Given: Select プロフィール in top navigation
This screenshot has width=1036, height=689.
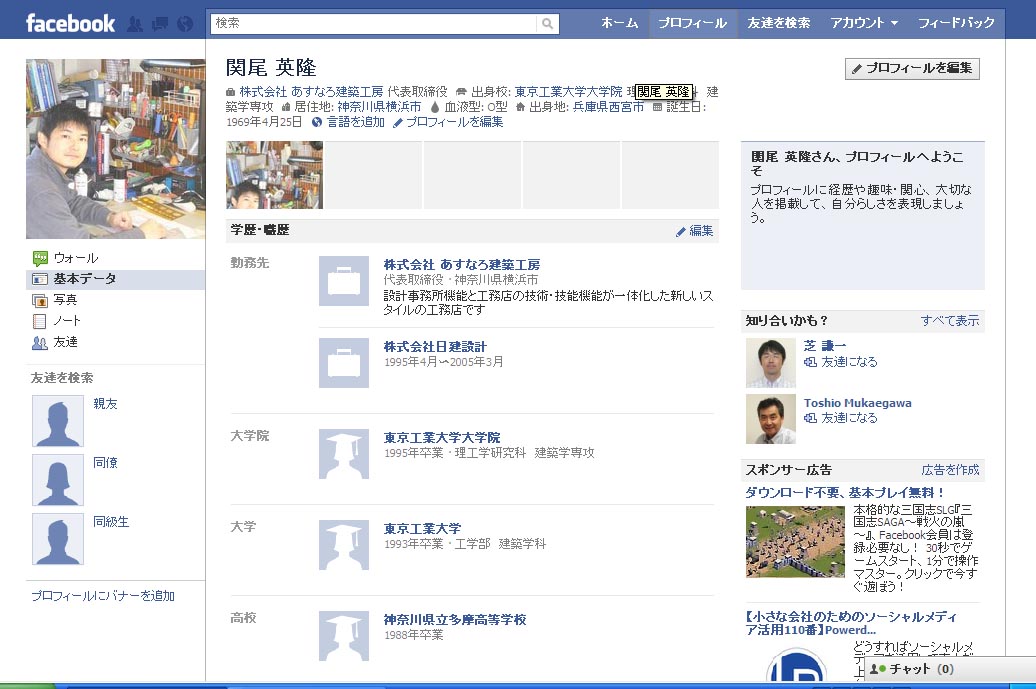Looking at the screenshot, I should (692, 23).
